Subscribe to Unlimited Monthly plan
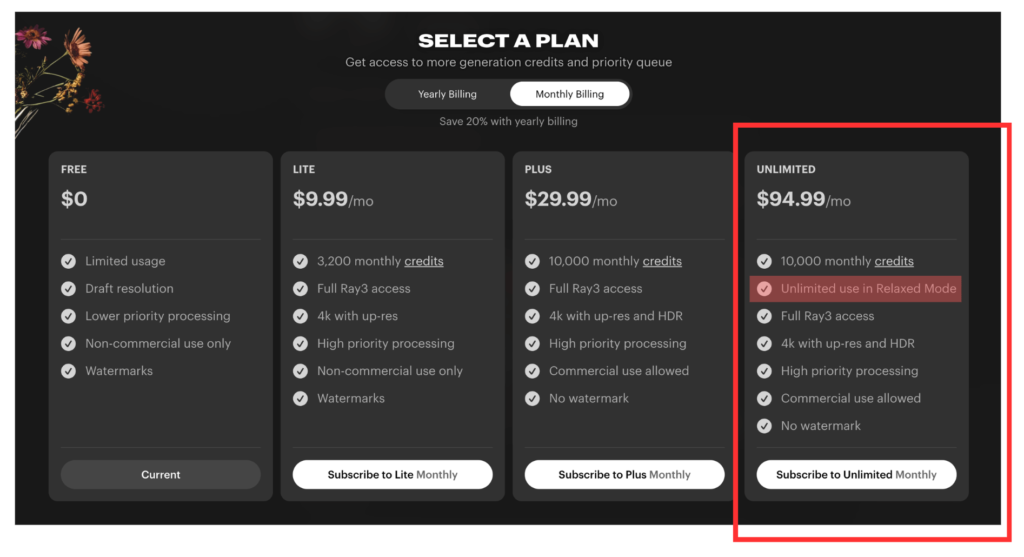The width and height of the screenshot is (1024, 557). [x=856, y=475]
